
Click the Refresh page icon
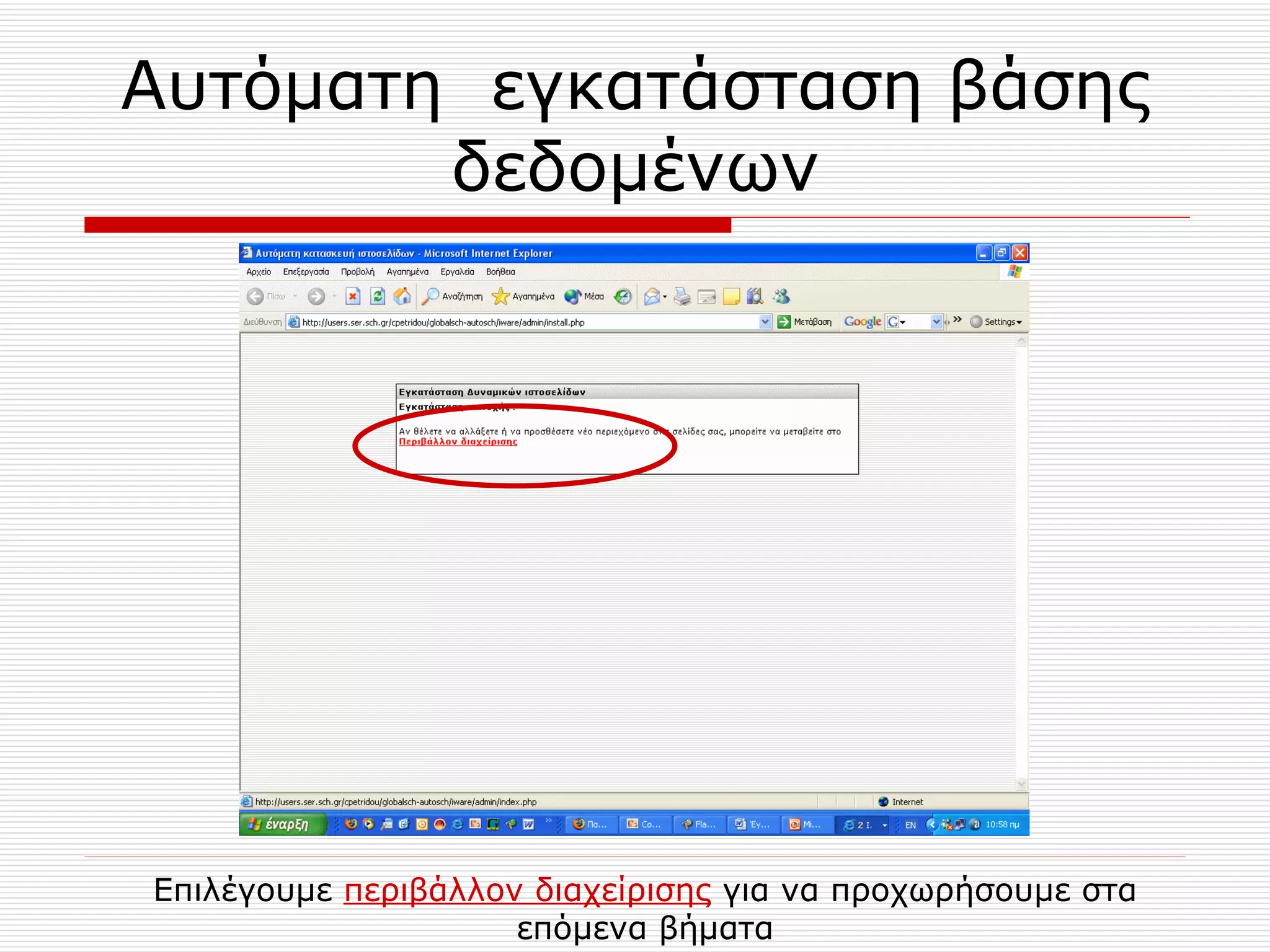click(378, 297)
